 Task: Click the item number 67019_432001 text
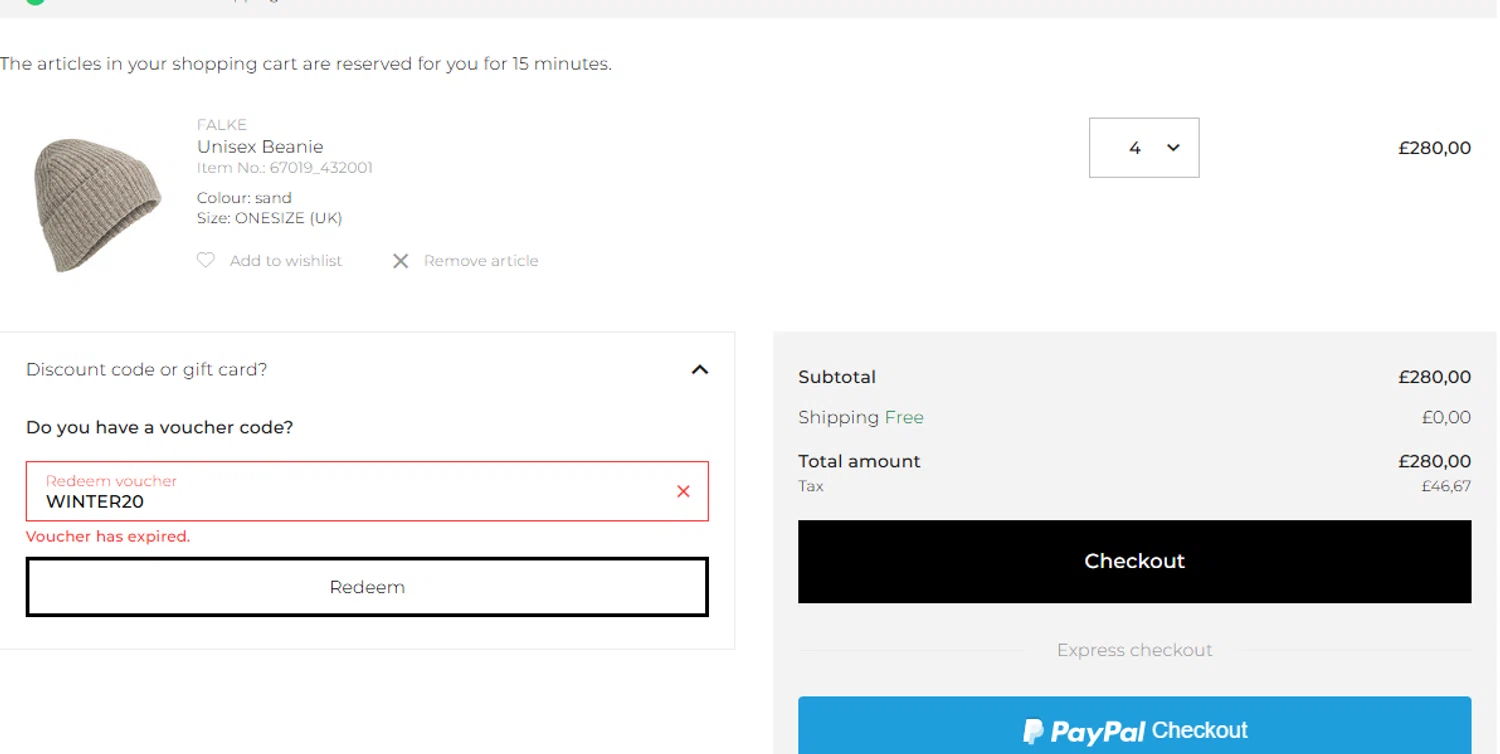click(x=321, y=168)
